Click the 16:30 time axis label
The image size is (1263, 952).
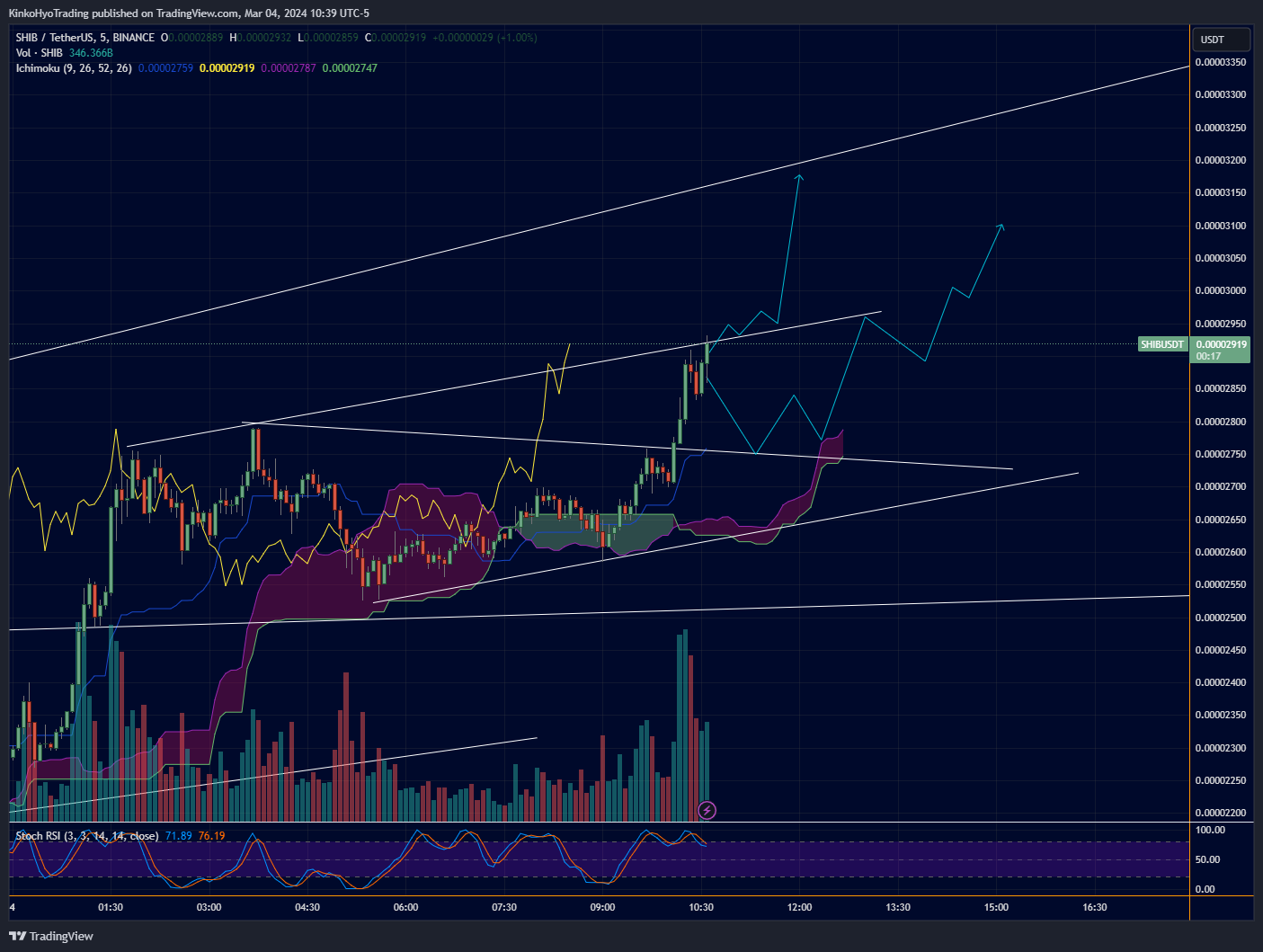1095,907
